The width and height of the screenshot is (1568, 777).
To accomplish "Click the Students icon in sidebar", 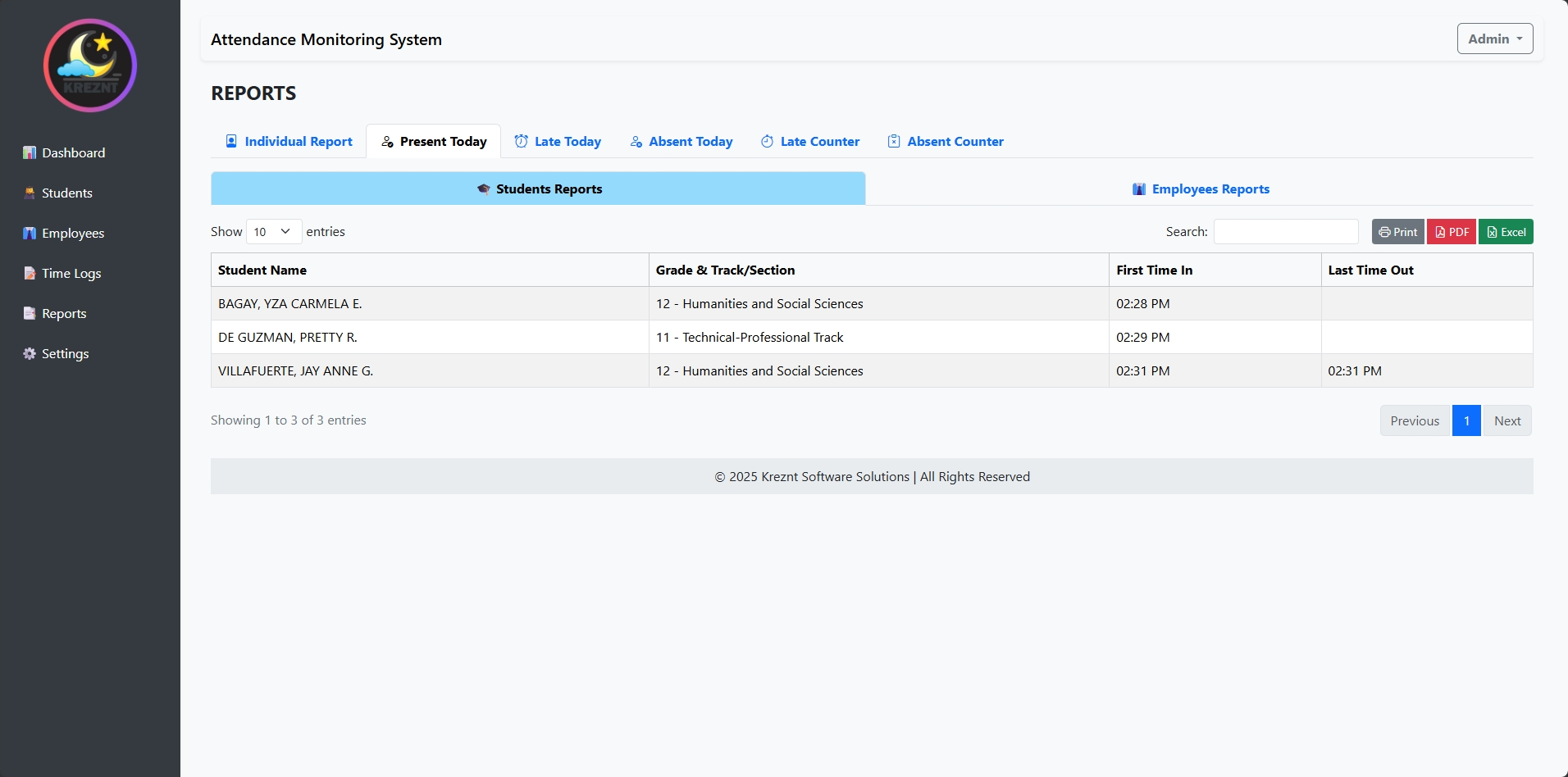I will (x=30, y=193).
